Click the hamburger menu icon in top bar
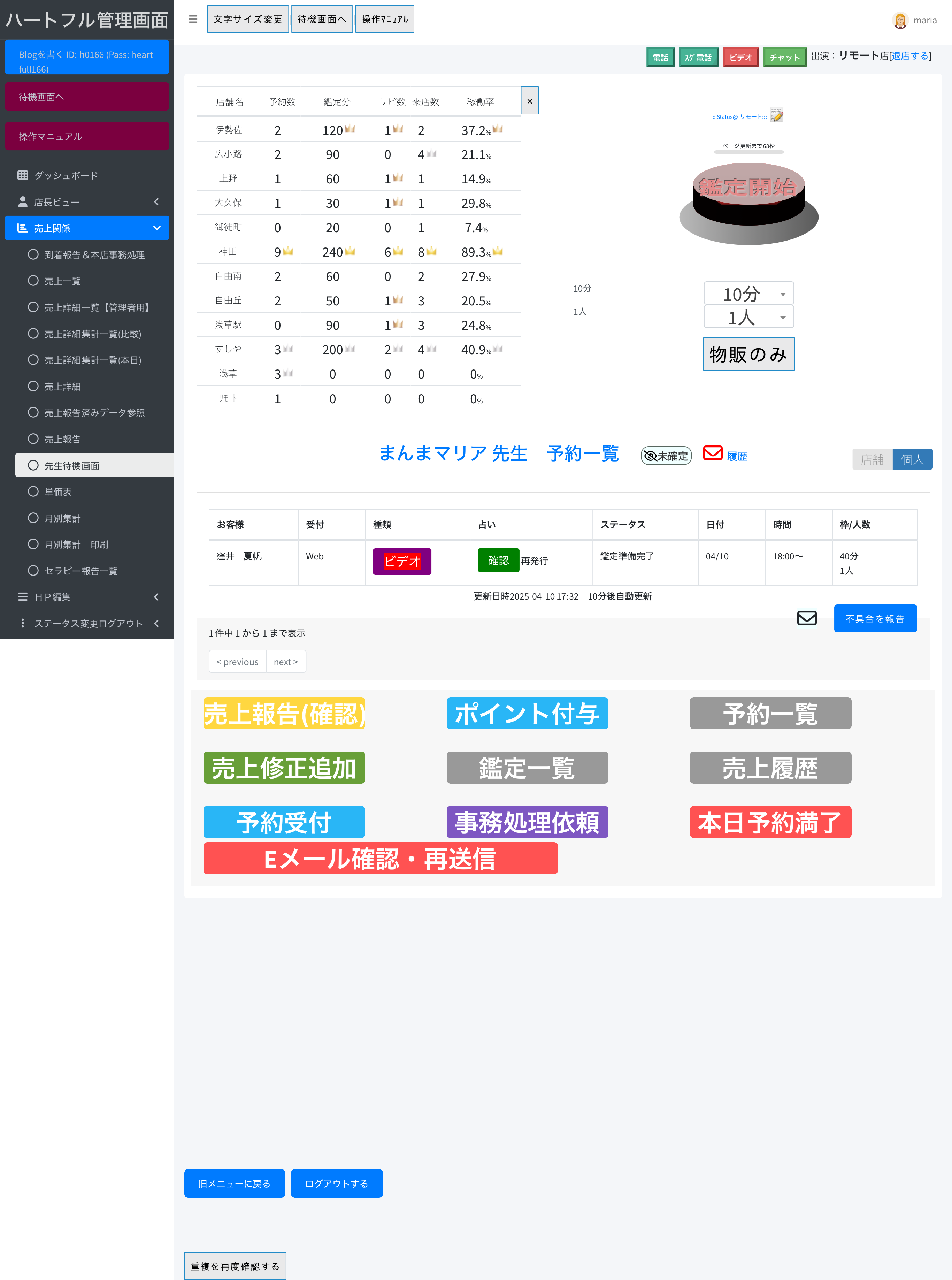Image resolution: width=952 pixels, height=1280 pixels. (x=193, y=19)
